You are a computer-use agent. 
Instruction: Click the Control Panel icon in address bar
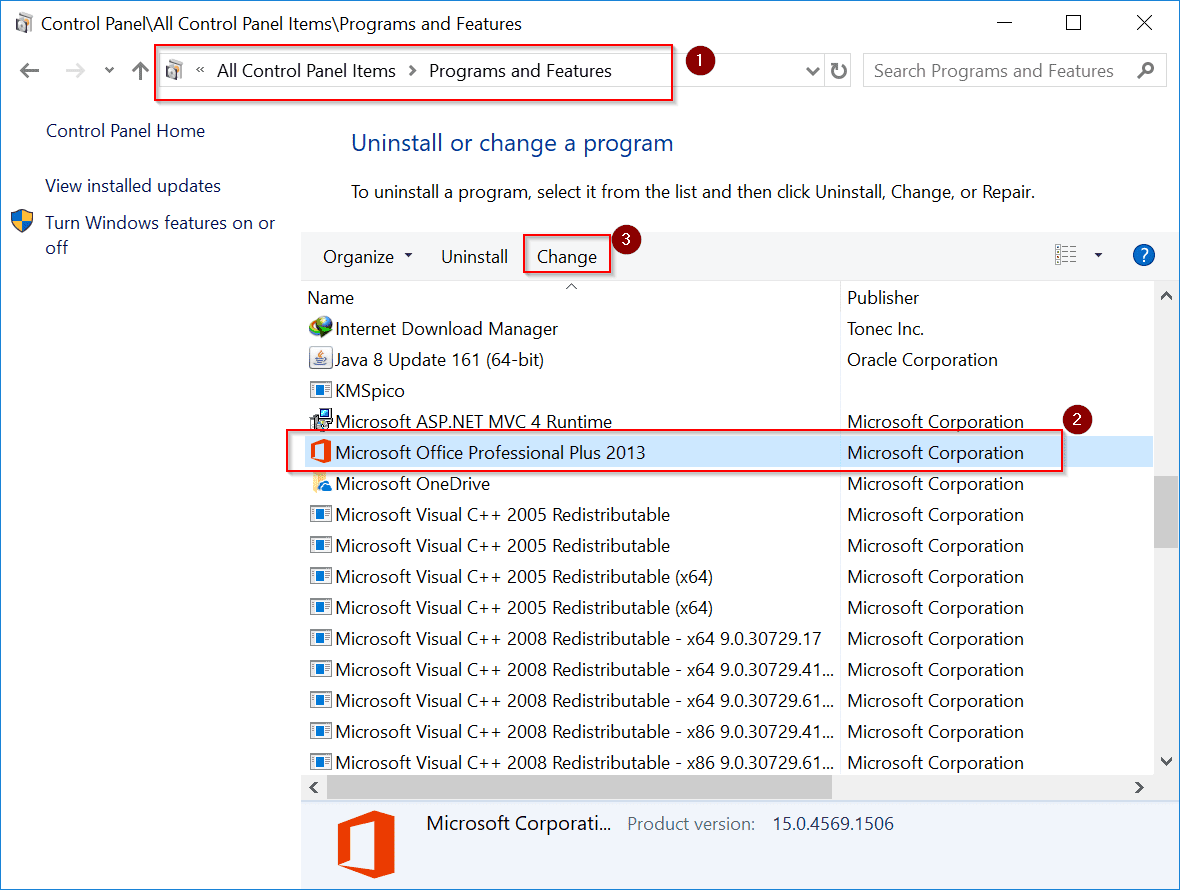pyautogui.click(x=174, y=71)
